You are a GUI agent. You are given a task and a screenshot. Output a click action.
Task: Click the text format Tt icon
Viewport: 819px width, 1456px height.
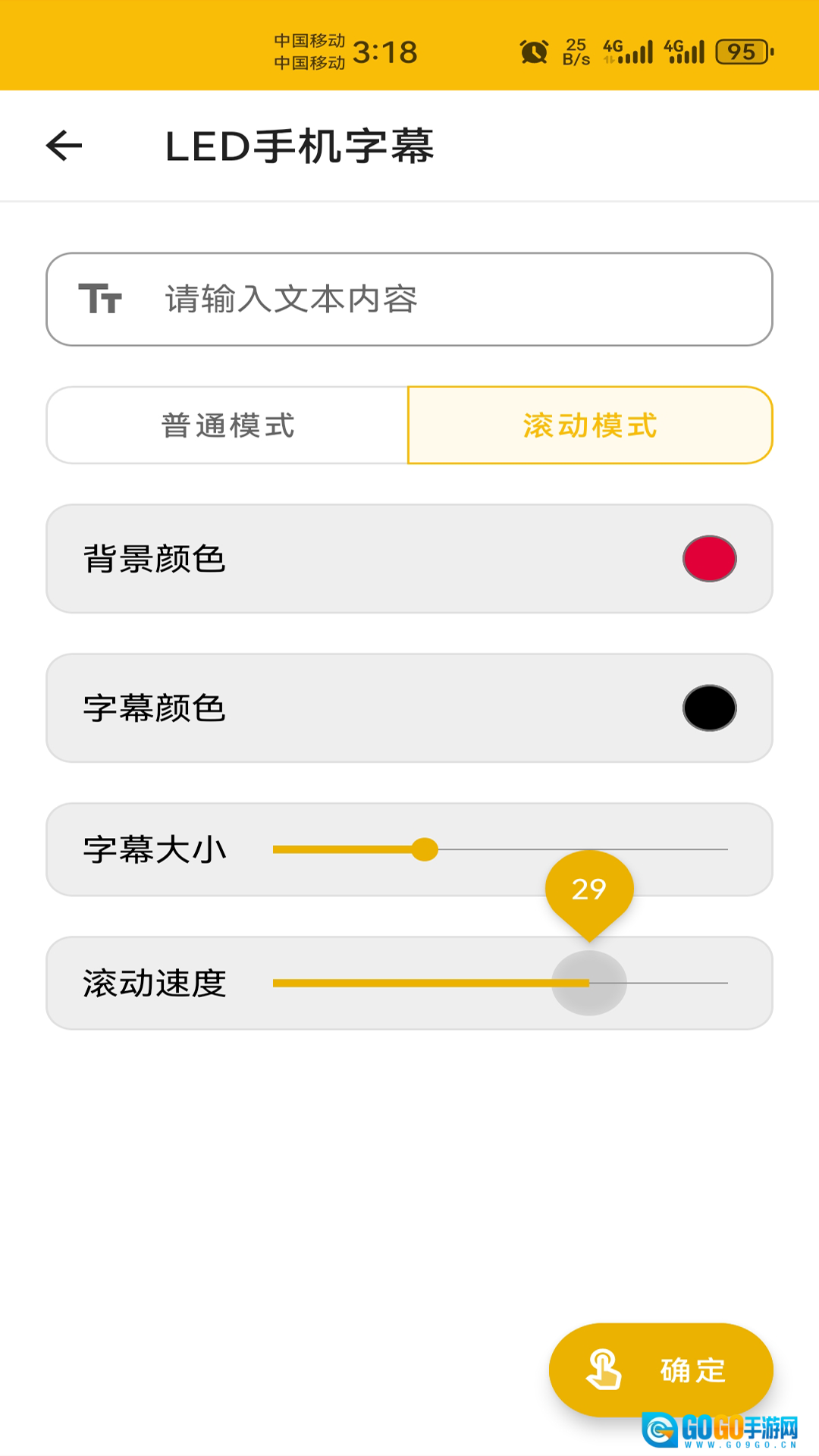tap(100, 299)
